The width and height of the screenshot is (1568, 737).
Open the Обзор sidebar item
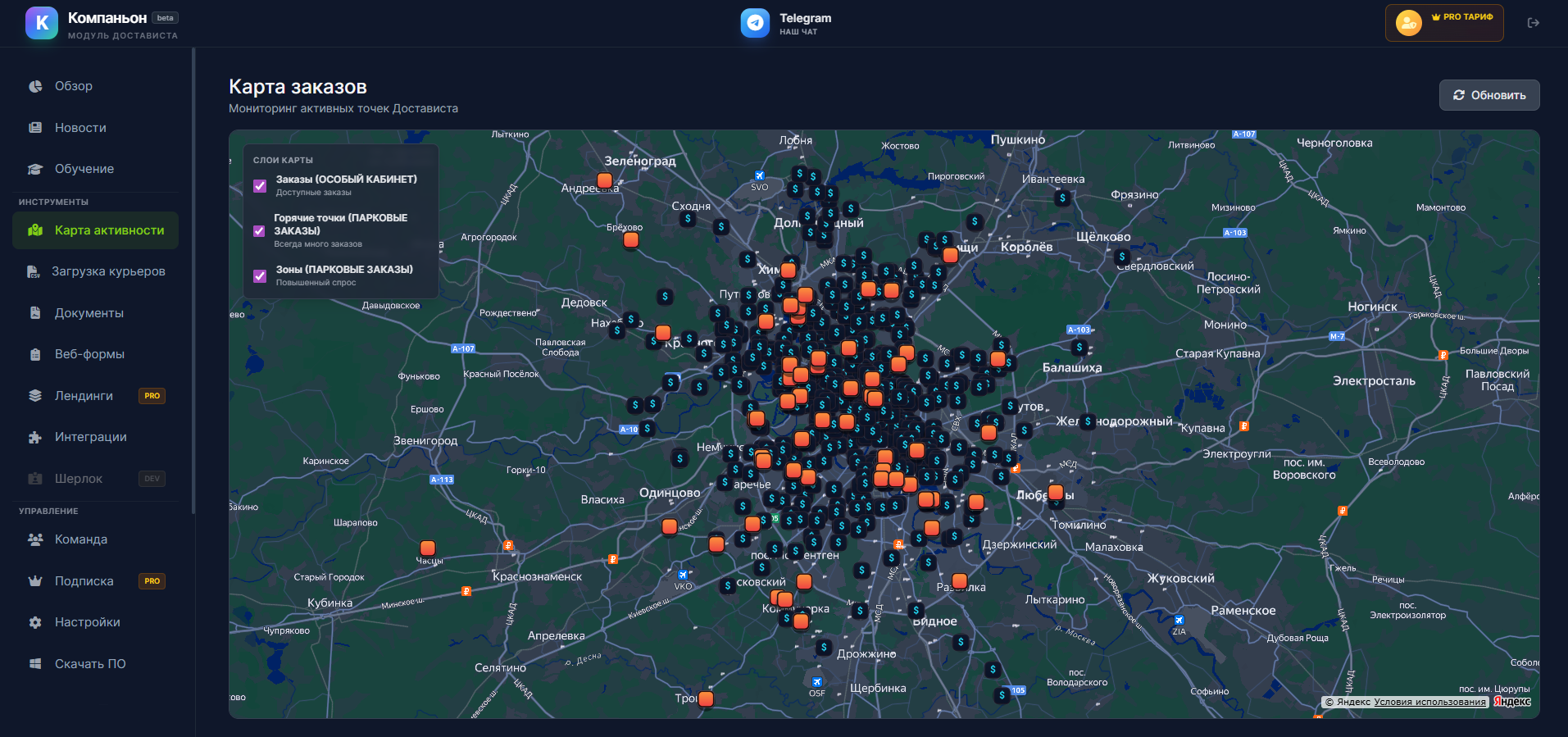pos(73,86)
